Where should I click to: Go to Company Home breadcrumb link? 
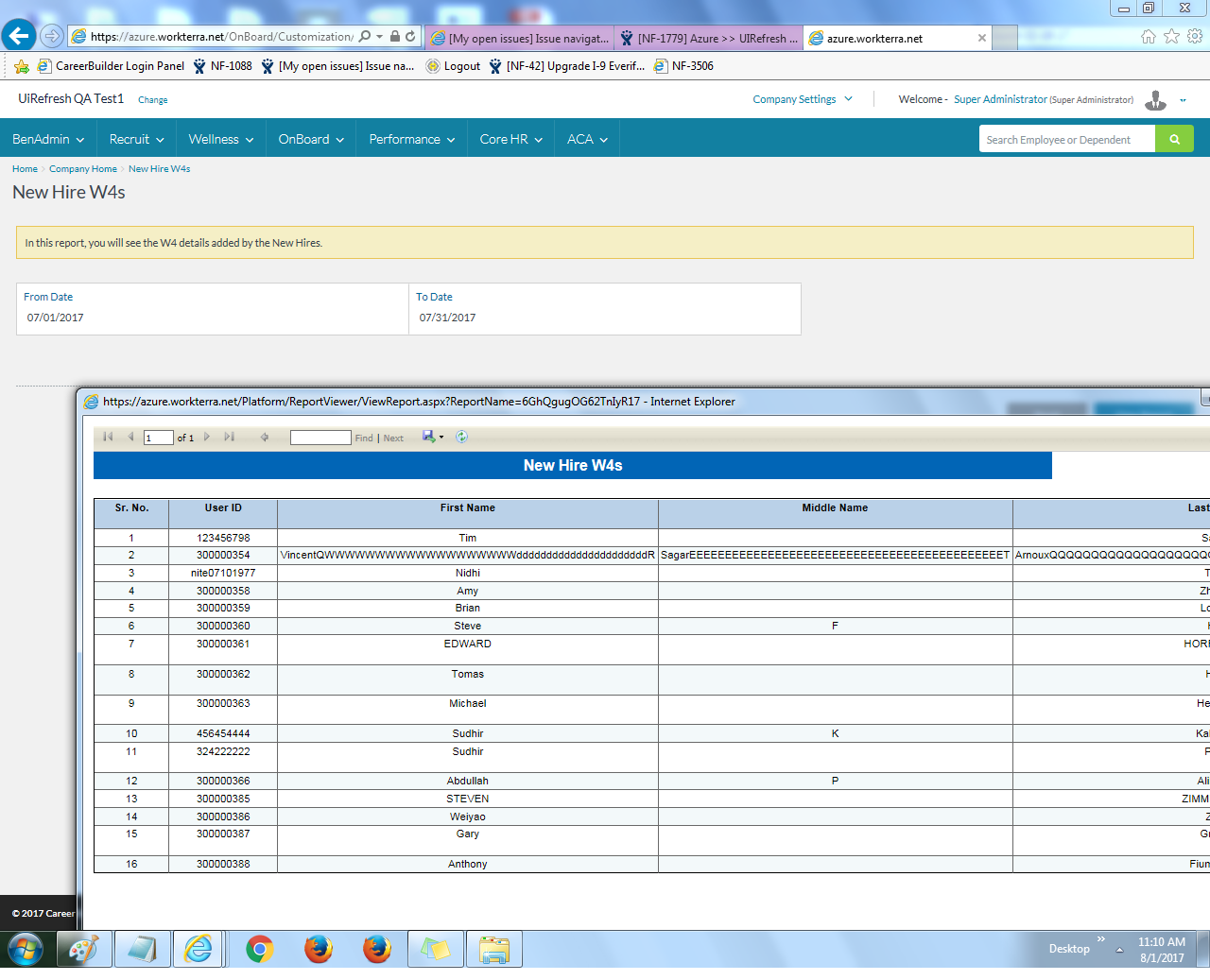[83, 169]
